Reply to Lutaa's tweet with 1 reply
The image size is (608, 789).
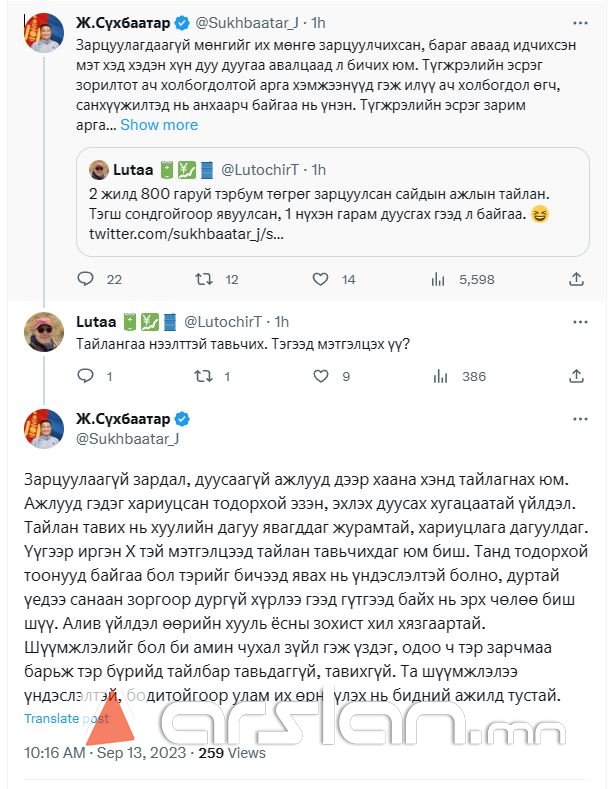point(85,377)
